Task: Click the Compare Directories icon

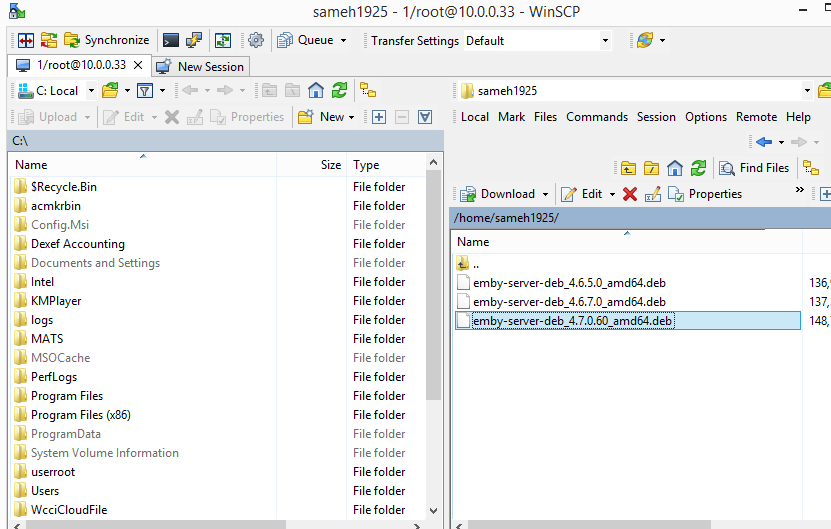Action: pyautogui.click(x=25, y=40)
